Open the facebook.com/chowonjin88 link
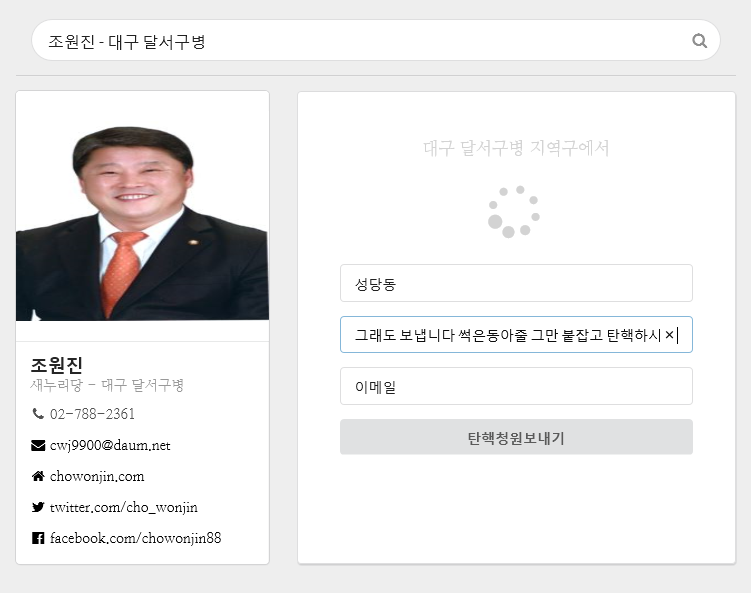751x593 pixels. pyautogui.click(x=136, y=538)
